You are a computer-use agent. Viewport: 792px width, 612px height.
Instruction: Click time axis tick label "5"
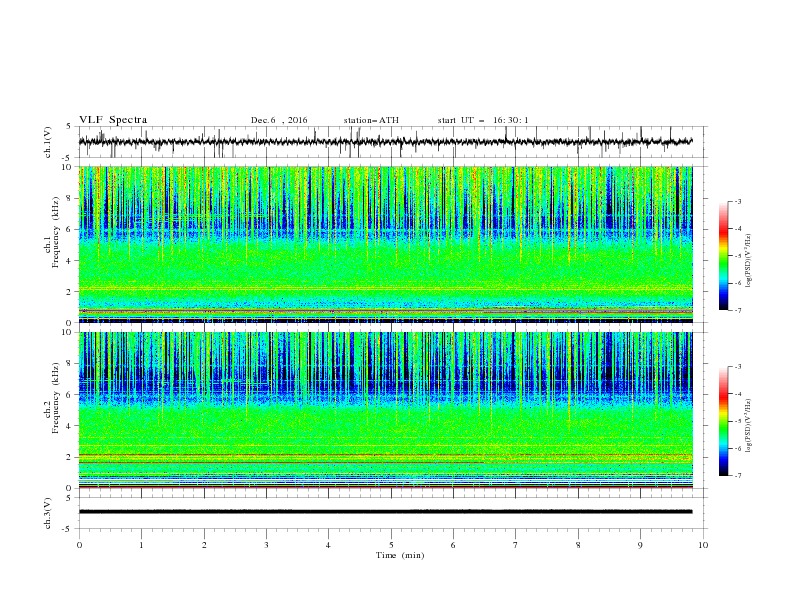click(391, 545)
